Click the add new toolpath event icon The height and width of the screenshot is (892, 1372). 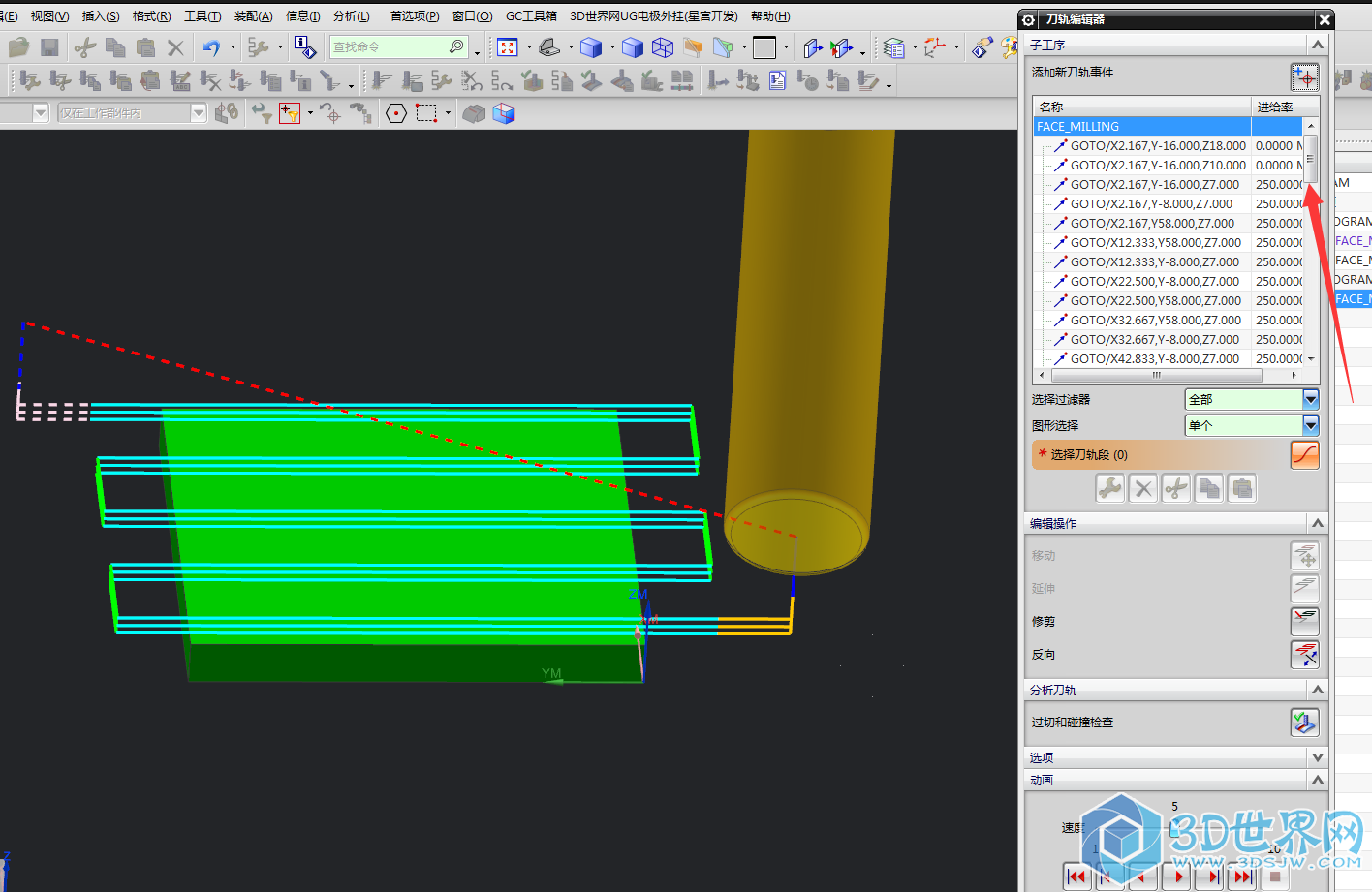click(1304, 77)
